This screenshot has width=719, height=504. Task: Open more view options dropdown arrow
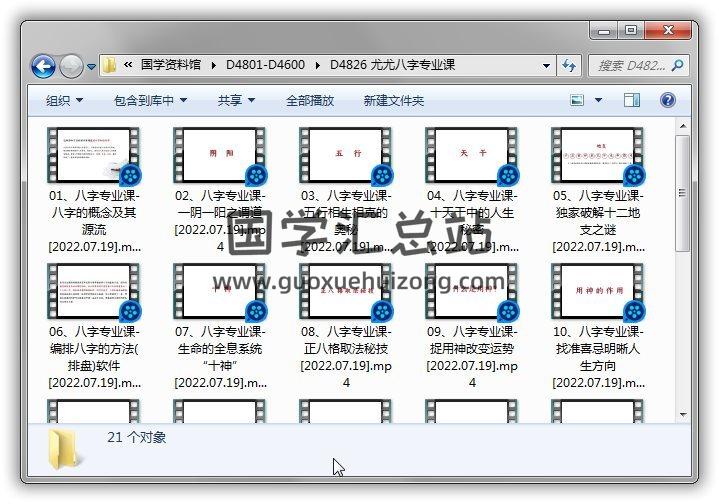pyautogui.click(x=598, y=100)
